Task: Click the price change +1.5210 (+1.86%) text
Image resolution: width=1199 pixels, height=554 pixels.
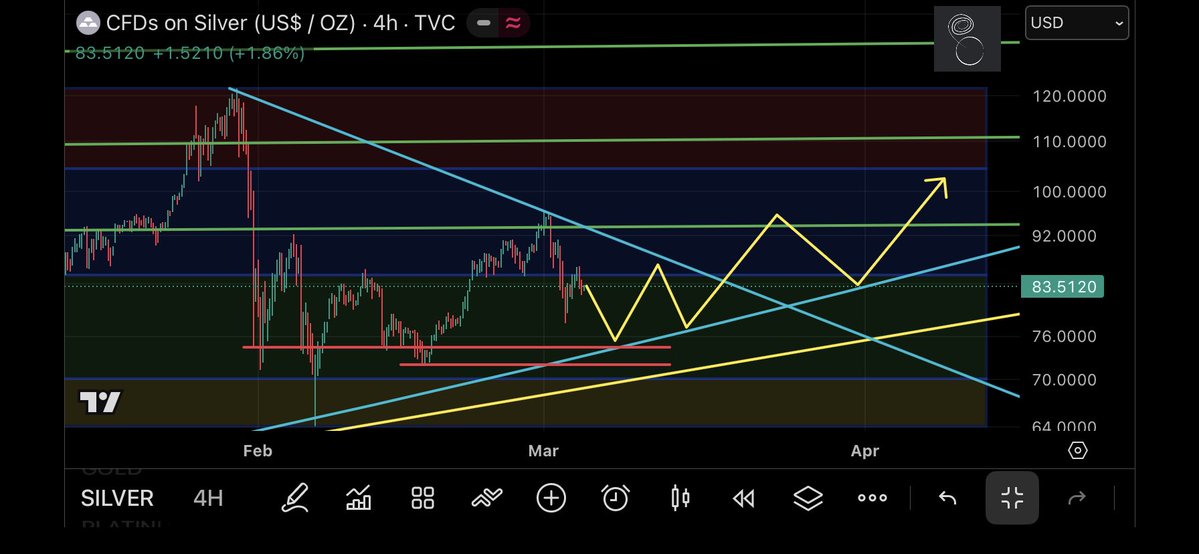Action: [x=227, y=53]
